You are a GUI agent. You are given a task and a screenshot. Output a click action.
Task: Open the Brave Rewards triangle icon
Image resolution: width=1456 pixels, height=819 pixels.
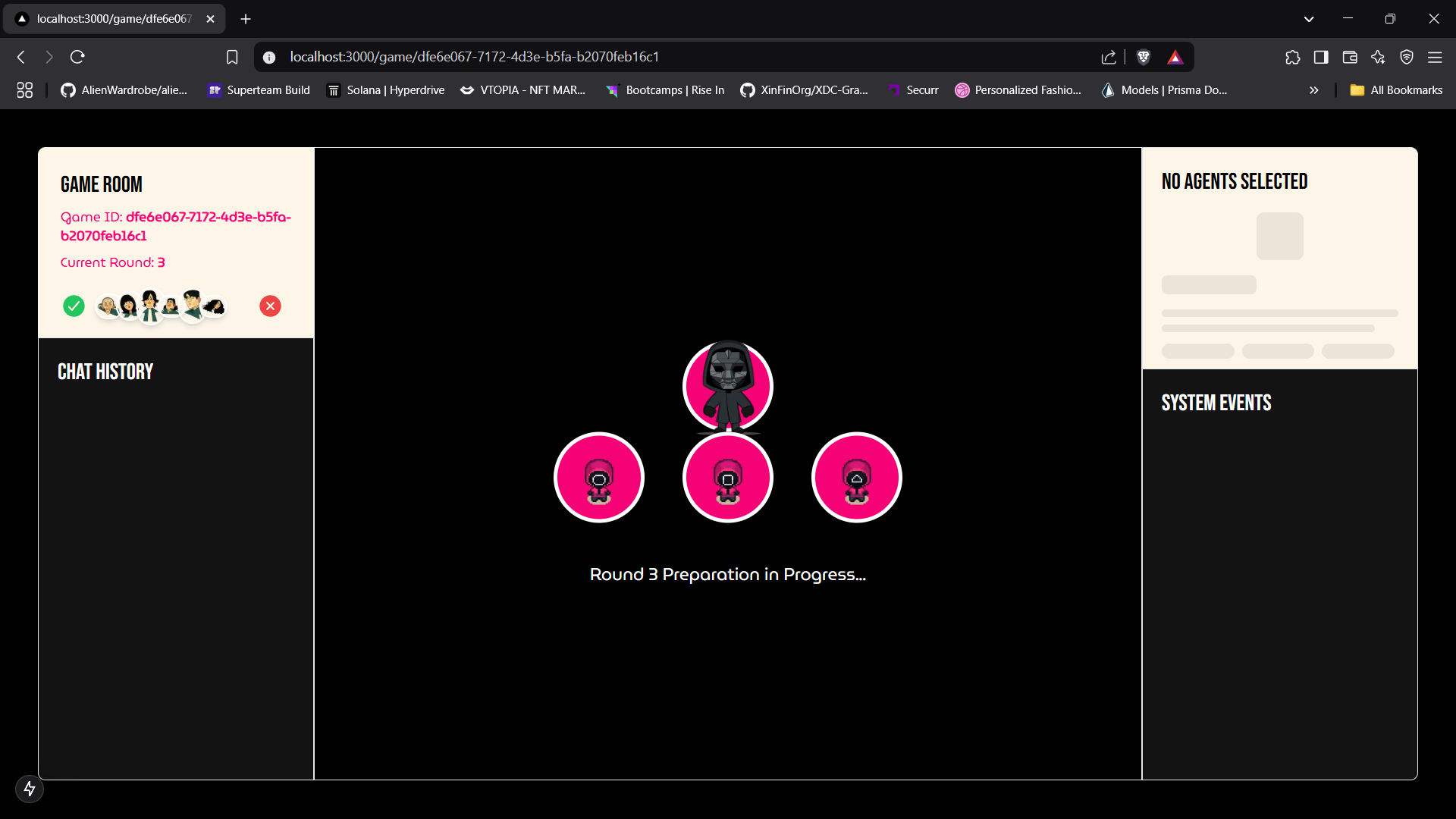click(x=1175, y=57)
